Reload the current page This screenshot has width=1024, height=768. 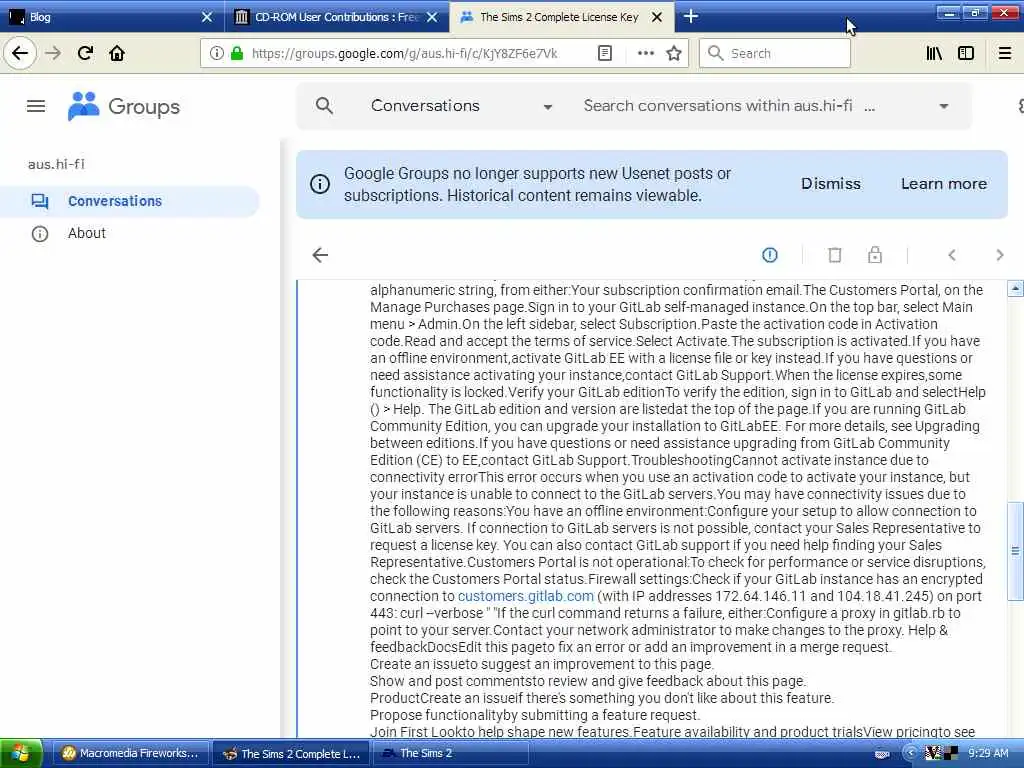[85, 54]
